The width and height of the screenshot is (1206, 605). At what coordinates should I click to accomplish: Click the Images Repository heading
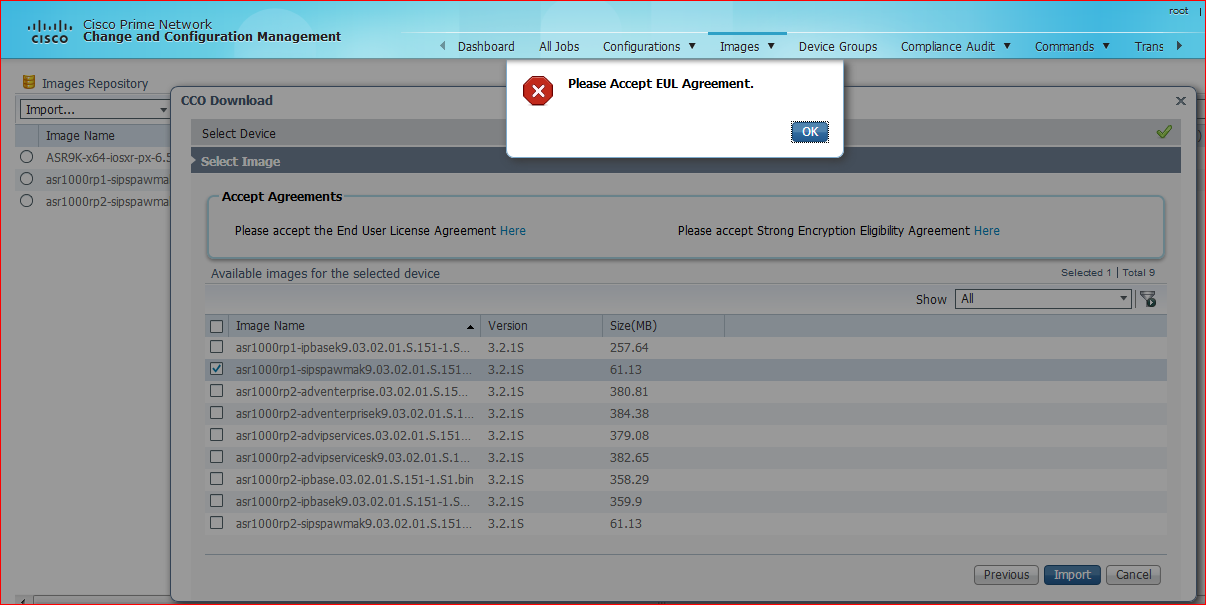[x=95, y=84]
